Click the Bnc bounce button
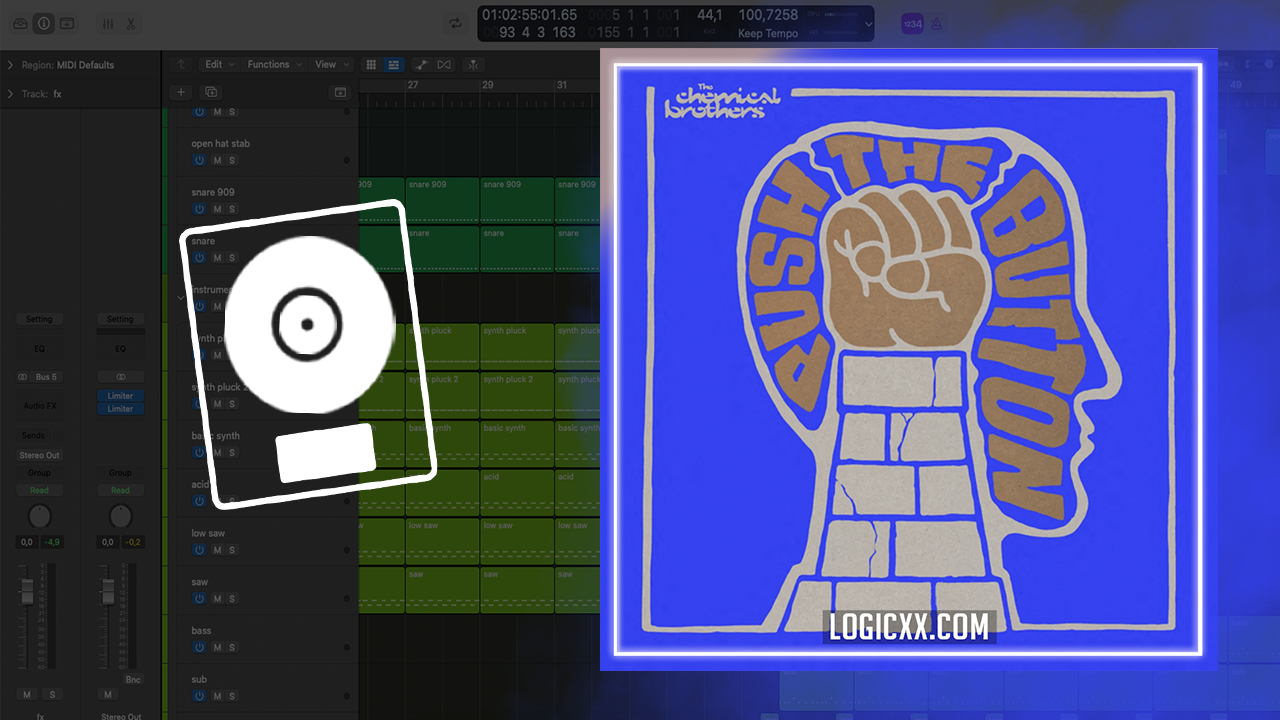The image size is (1280, 720). click(x=133, y=679)
